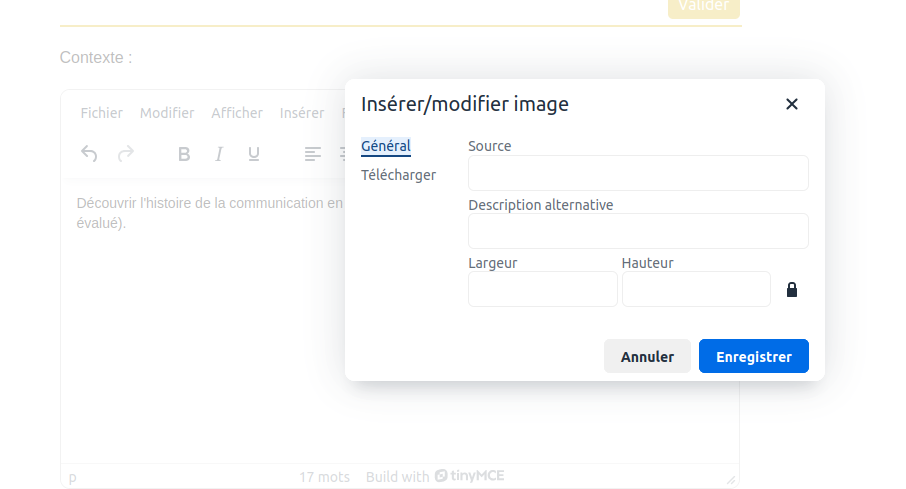Viewport: 906px width, 489px height.
Task: Redo action in editor toolbar
Action: (x=126, y=154)
